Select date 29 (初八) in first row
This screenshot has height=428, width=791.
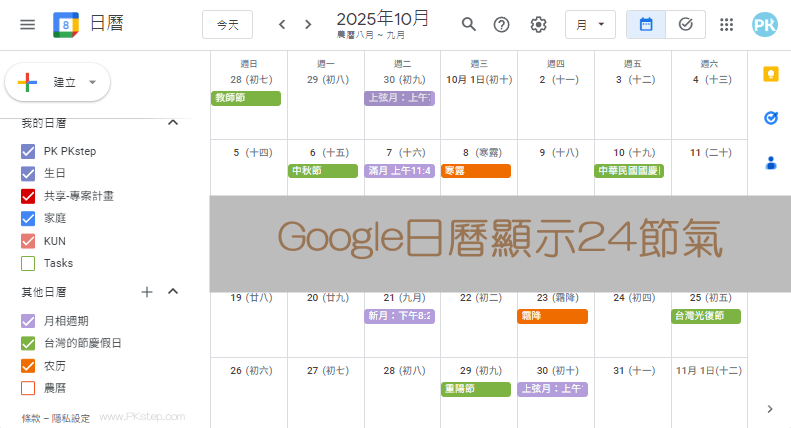[x=328, y=80]
